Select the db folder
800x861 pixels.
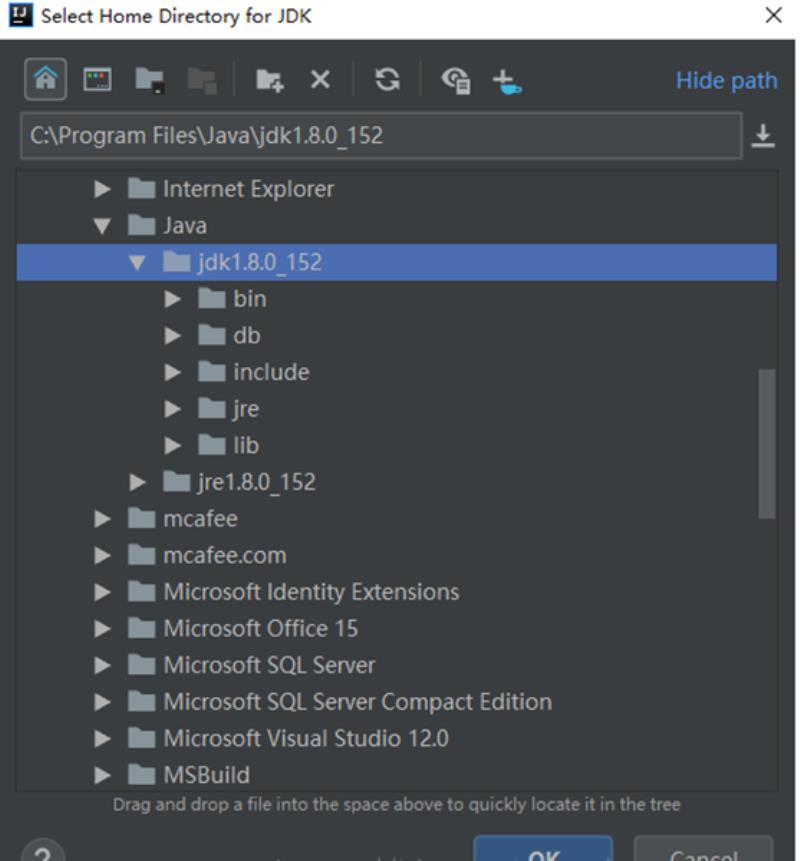pos(396,336)
